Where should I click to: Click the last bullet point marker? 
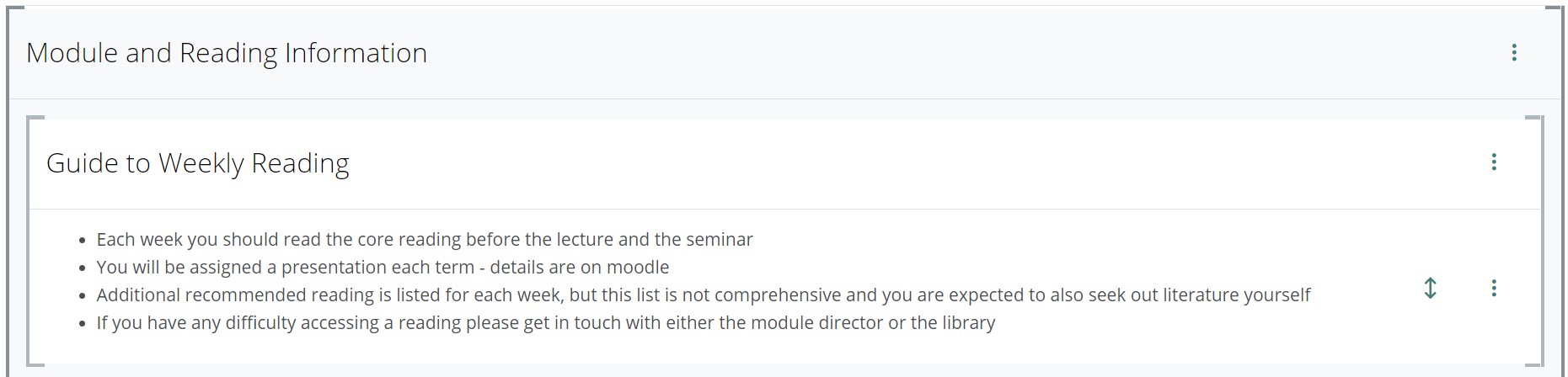coord(82,324)
